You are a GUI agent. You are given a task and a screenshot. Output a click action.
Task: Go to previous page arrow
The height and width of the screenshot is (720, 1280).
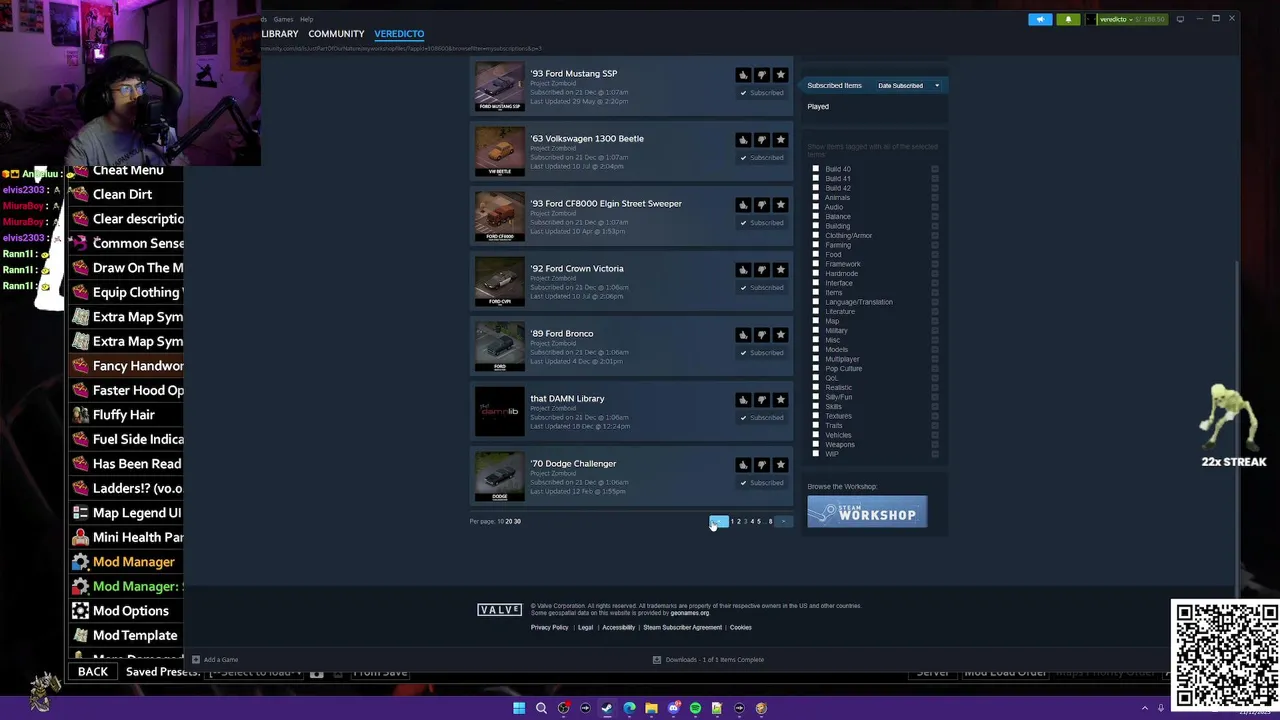[718, 521]
